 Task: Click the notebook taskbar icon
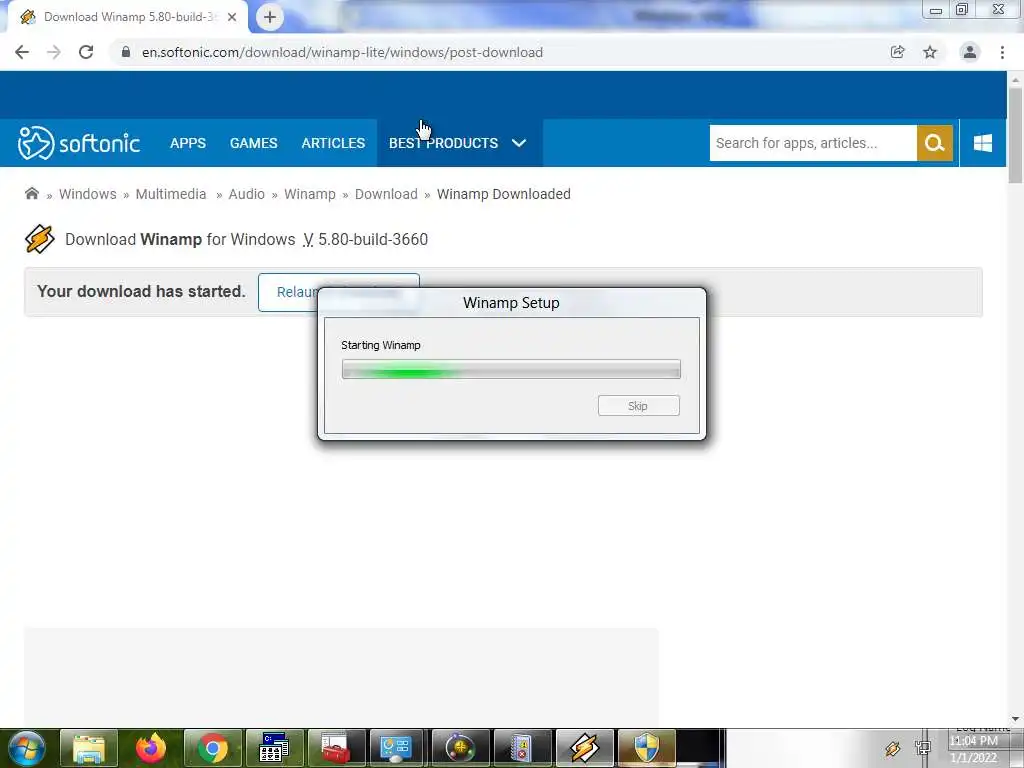[522, 748]
